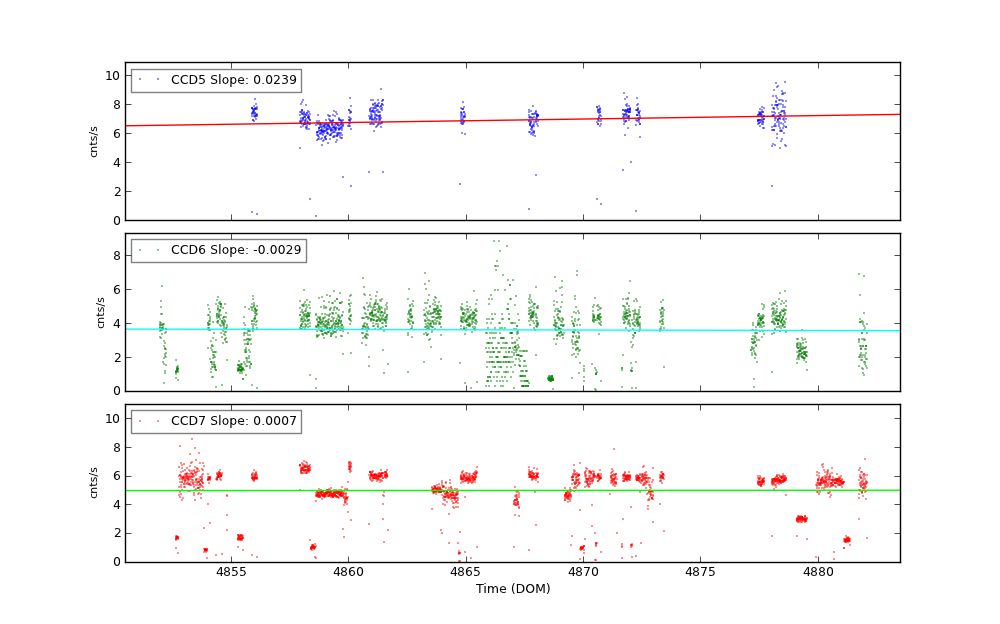Click the cnts/s y-axis label of the CCD5 panel
The image size is (1000, 624).
[x=94, y=141]
